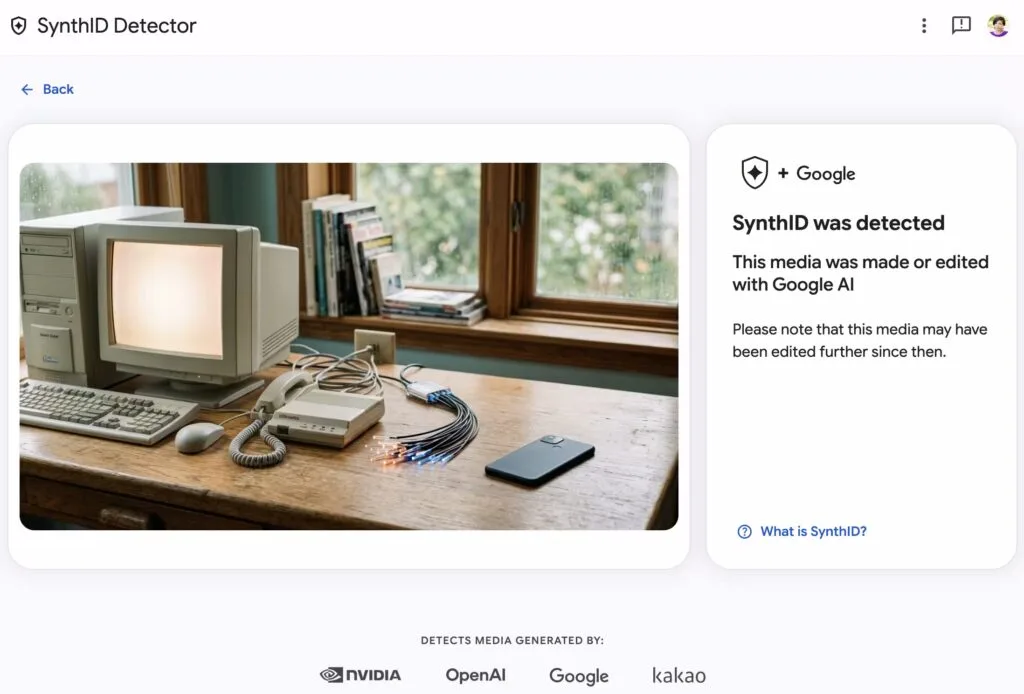
Task: Go back using the Back link
Action: [48, 89]
